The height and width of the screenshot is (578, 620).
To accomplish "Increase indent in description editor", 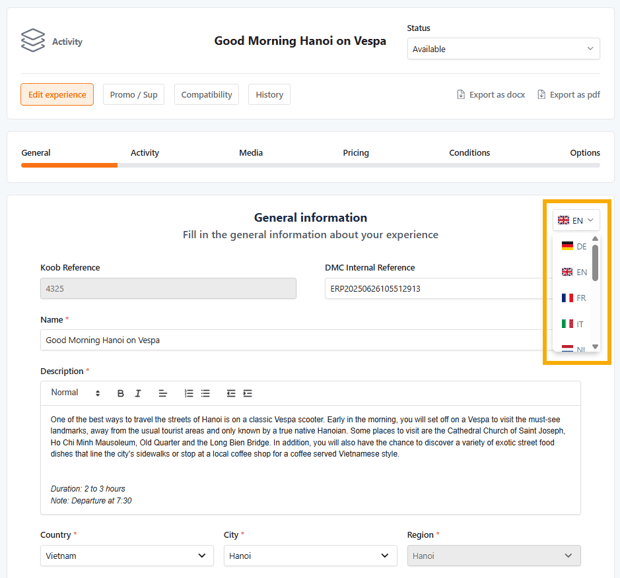I will point(248,394).
